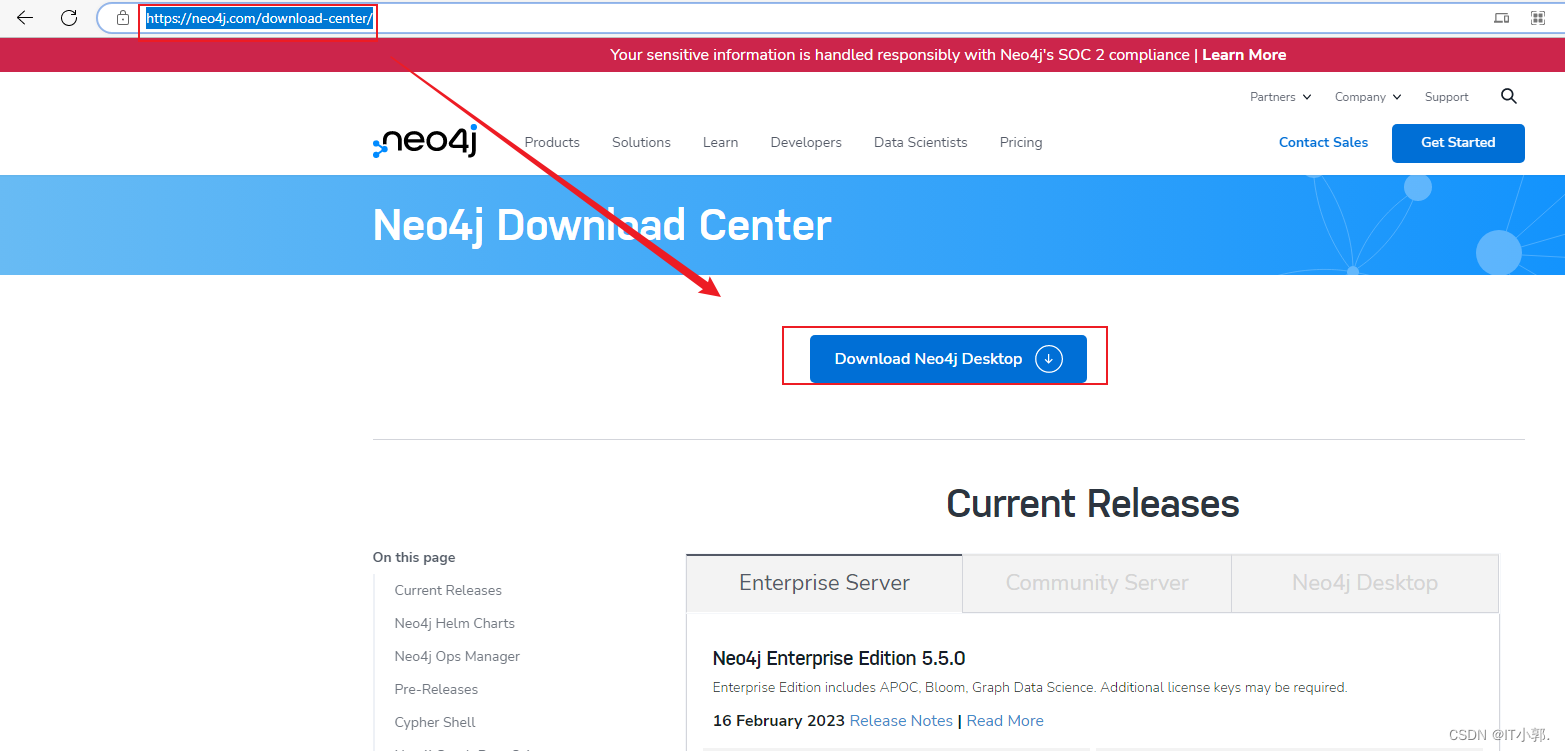Open the Solutions menu

(641, 142)
